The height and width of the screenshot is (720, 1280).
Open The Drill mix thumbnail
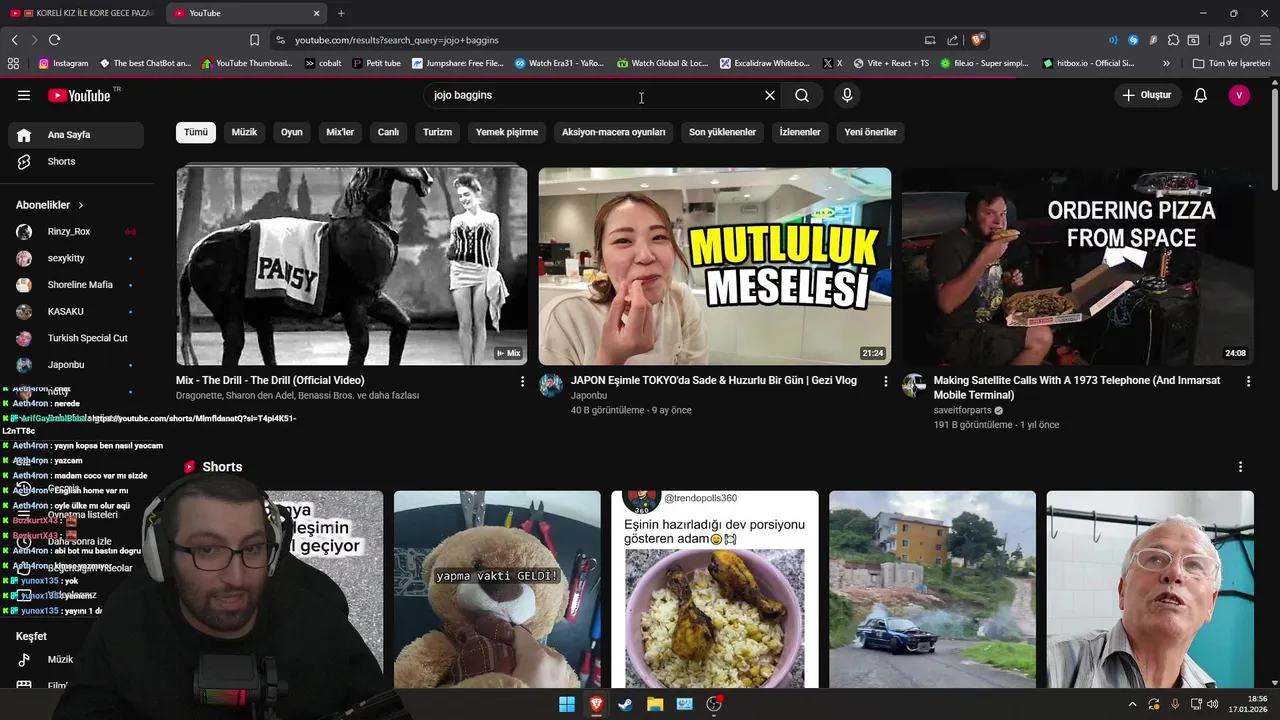coord(352,266)
